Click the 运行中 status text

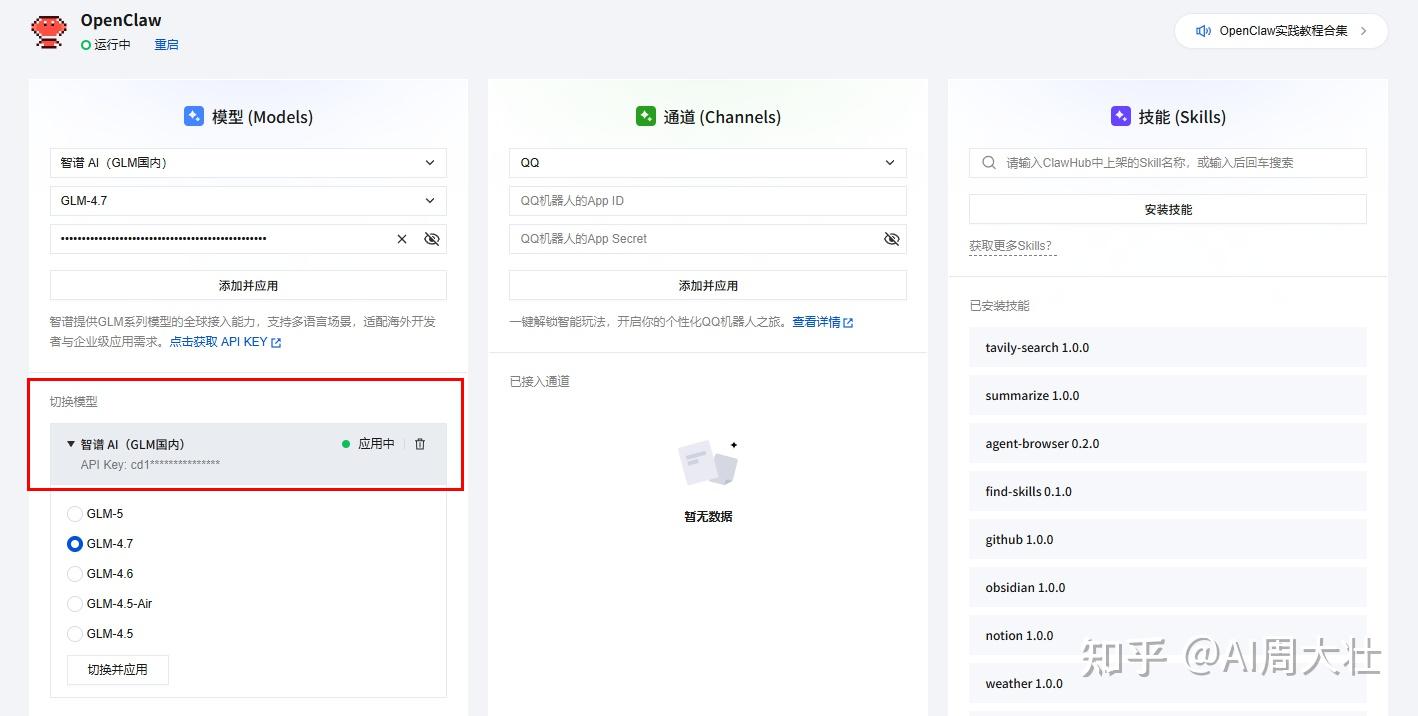[x=113, y=45]
